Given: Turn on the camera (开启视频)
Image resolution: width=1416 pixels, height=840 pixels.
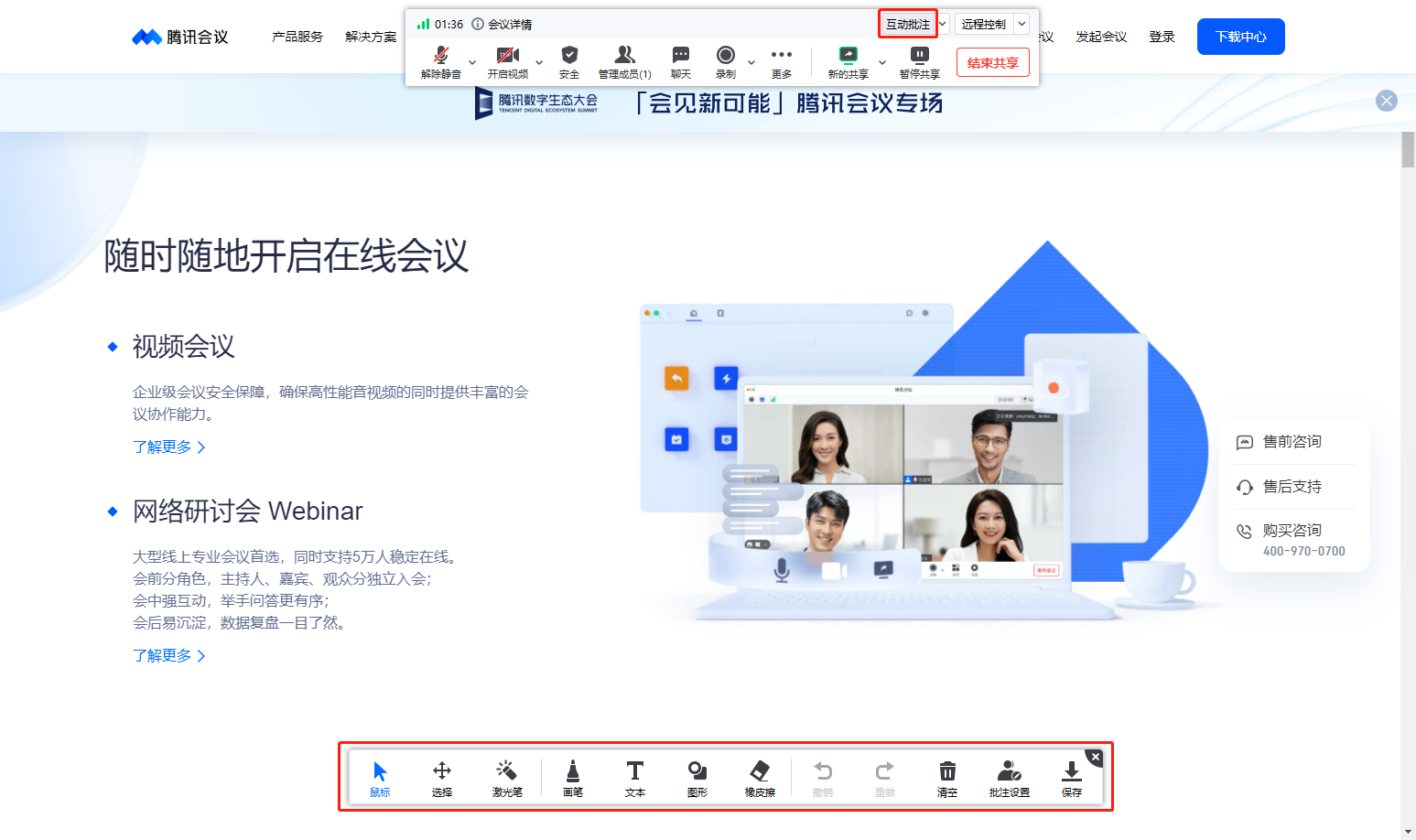Looking at the screenshot, I should 507,61.
